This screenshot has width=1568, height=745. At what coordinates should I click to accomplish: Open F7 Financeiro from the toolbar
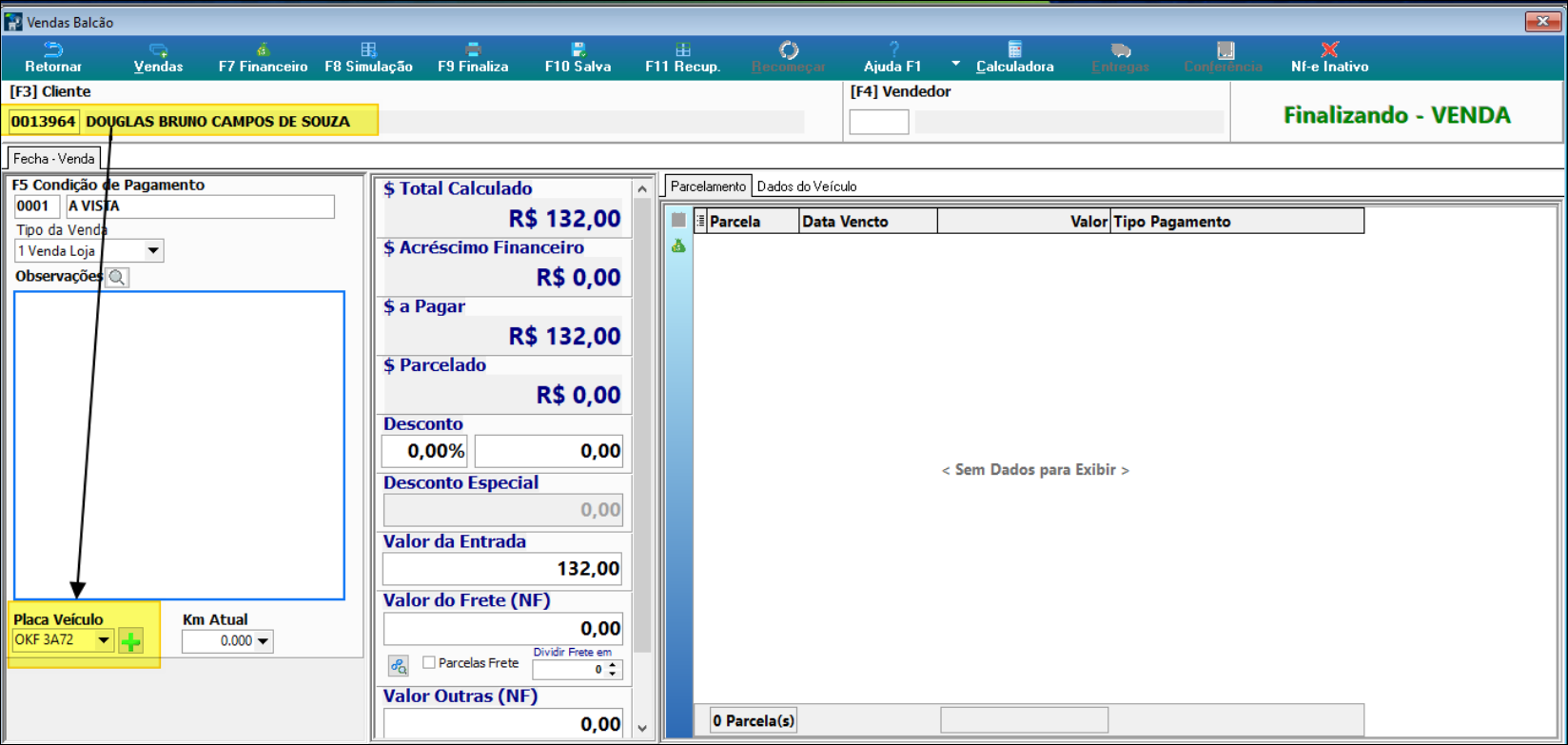pyautogui.click(x=263, y=57)
